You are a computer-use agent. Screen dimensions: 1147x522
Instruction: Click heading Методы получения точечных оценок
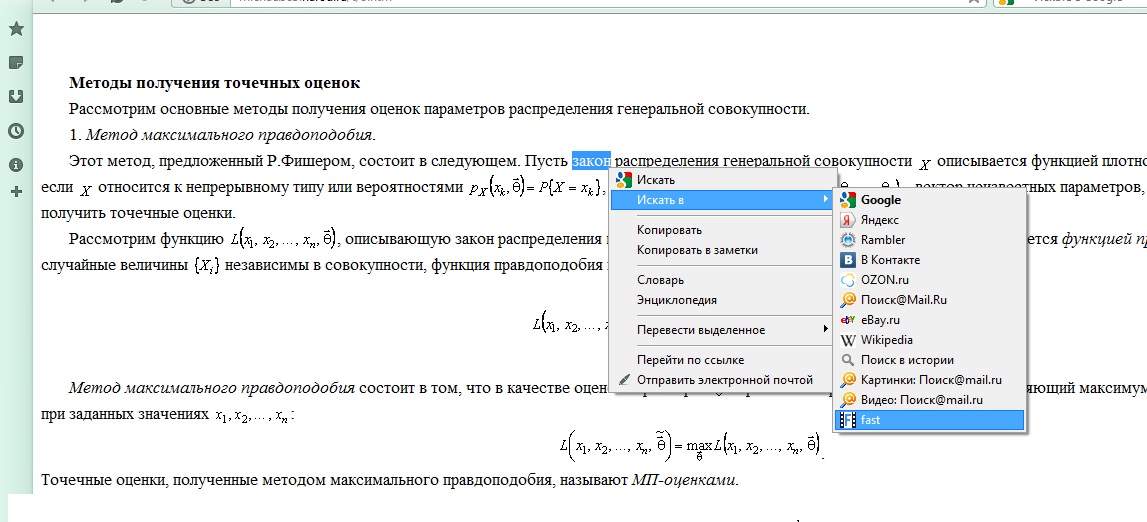click(214, 83)
